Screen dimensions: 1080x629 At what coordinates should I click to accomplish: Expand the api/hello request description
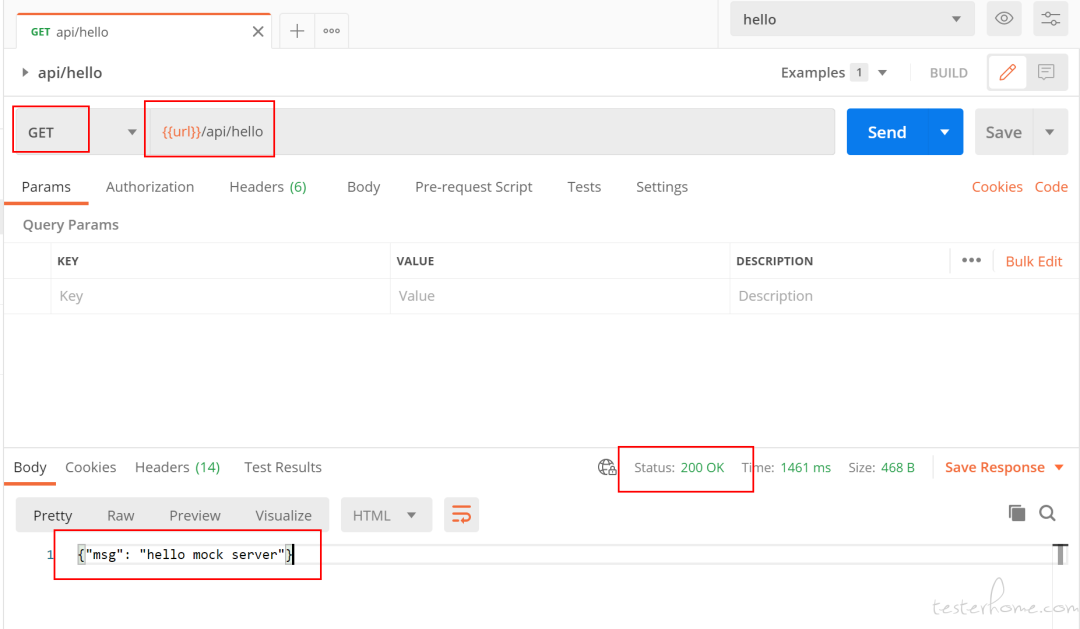click(x=25, y=72)
